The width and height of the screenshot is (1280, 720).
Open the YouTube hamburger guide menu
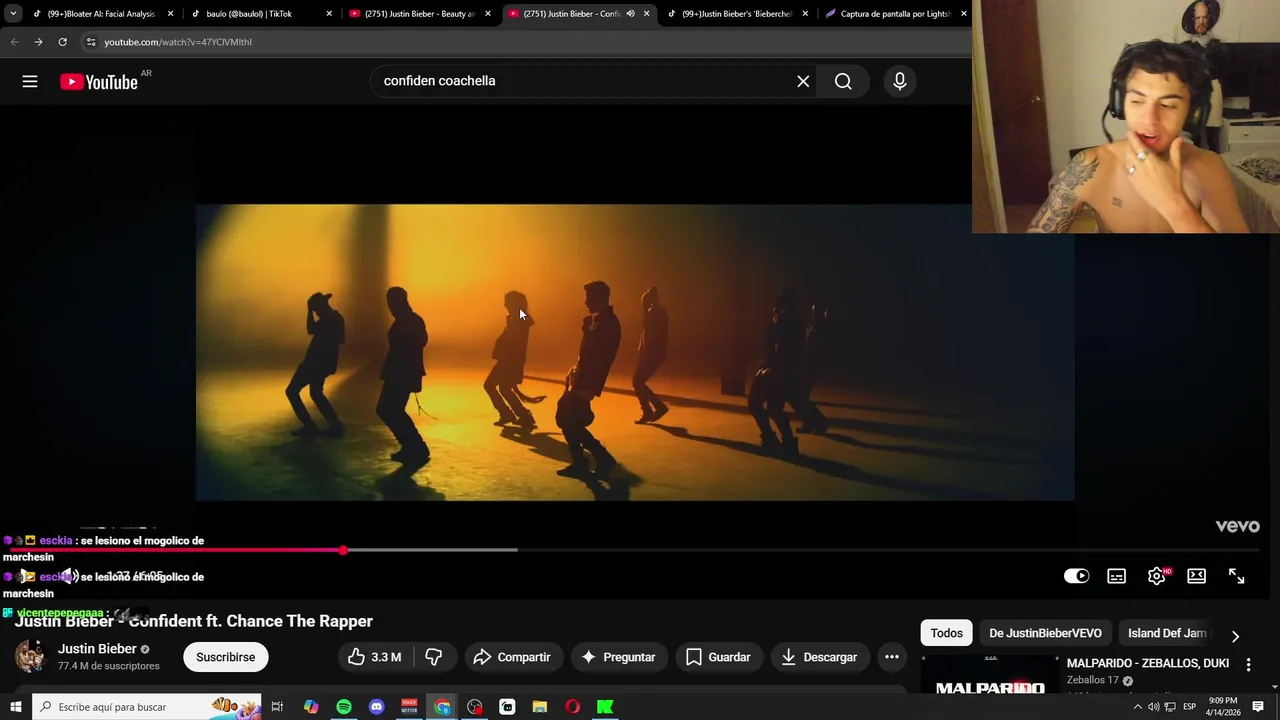[x=30, y=82]
